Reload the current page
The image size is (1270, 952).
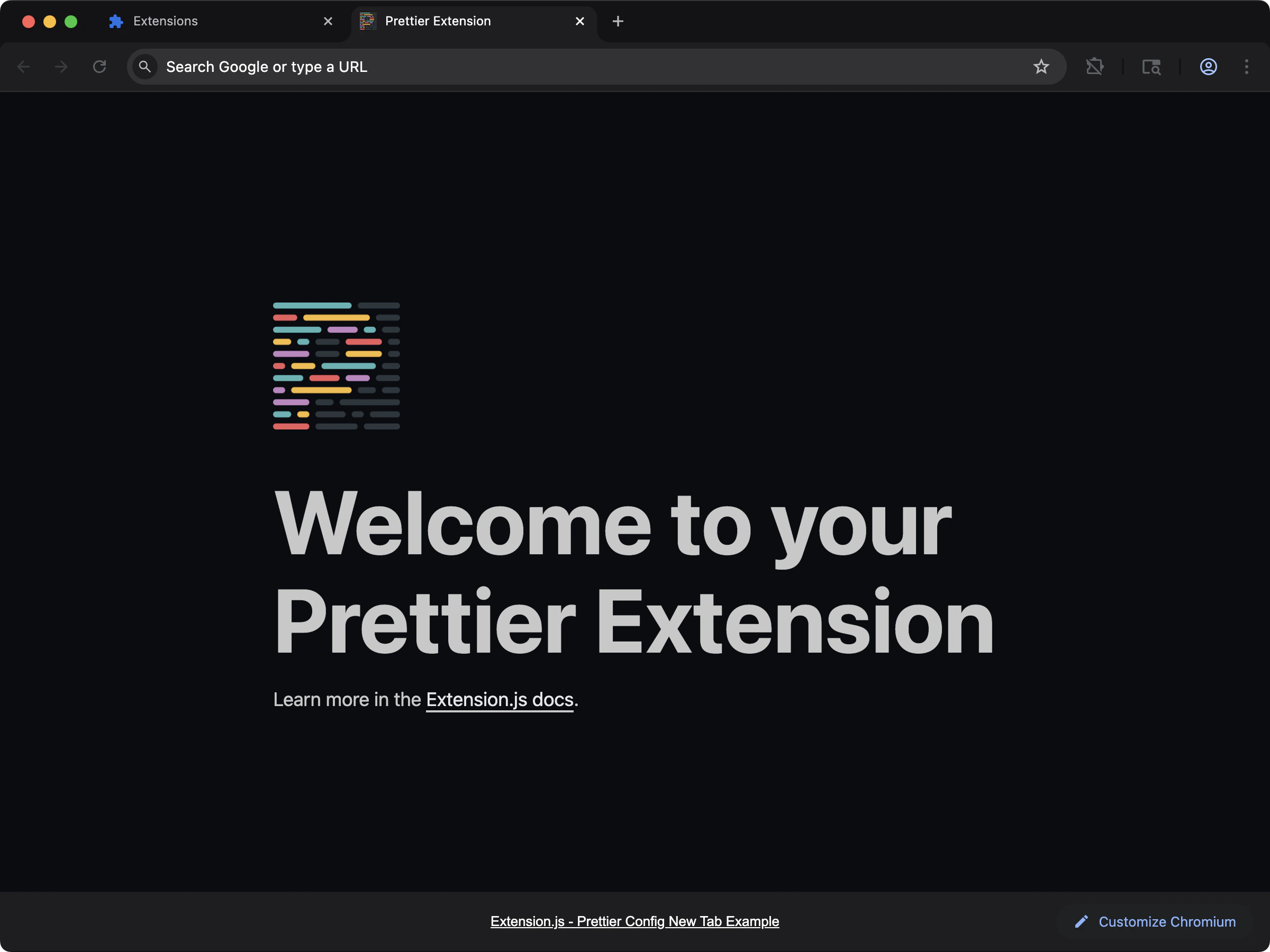(x=99, y=67)
